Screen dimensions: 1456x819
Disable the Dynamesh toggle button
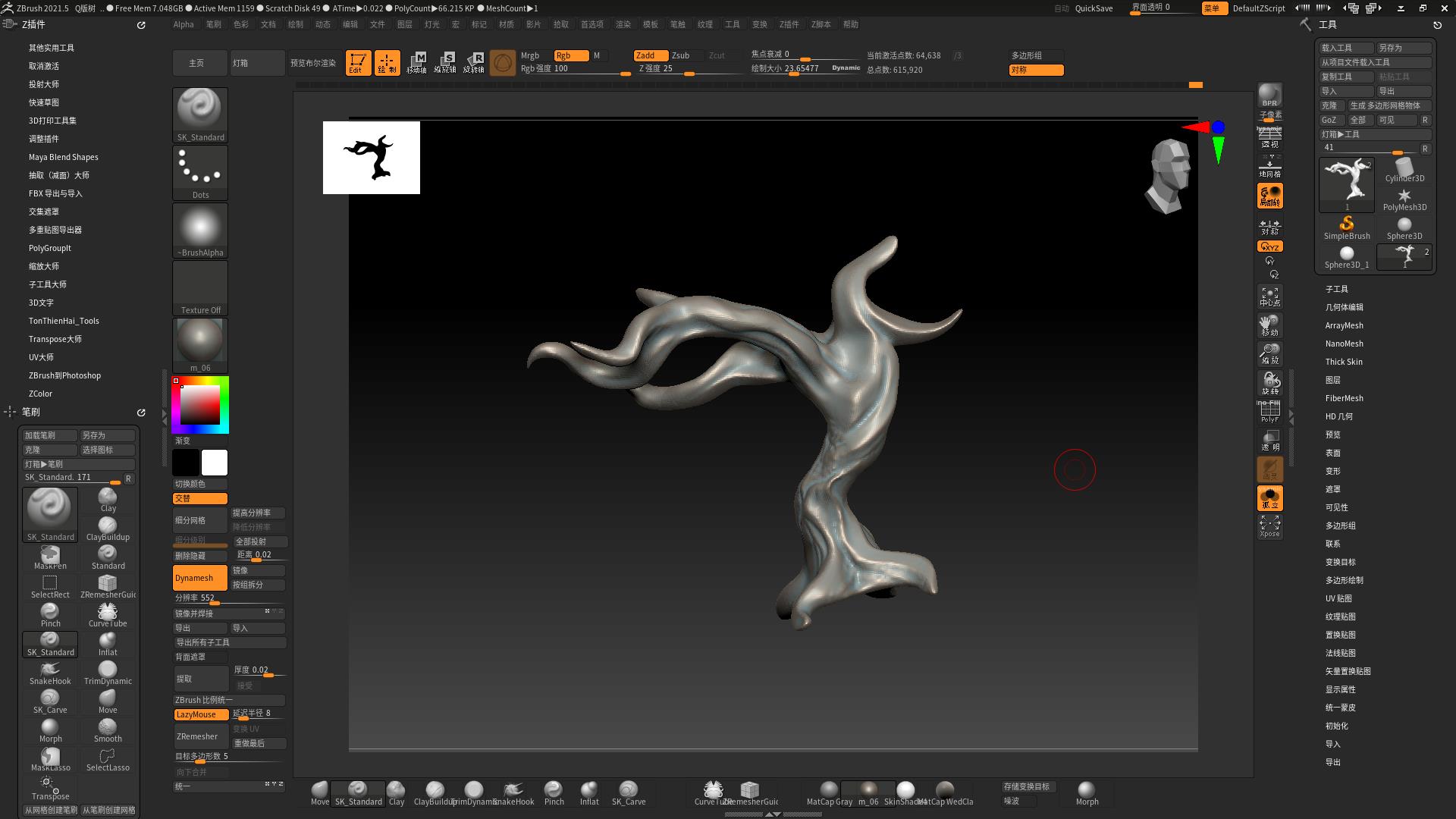click(x=200, y=578)
